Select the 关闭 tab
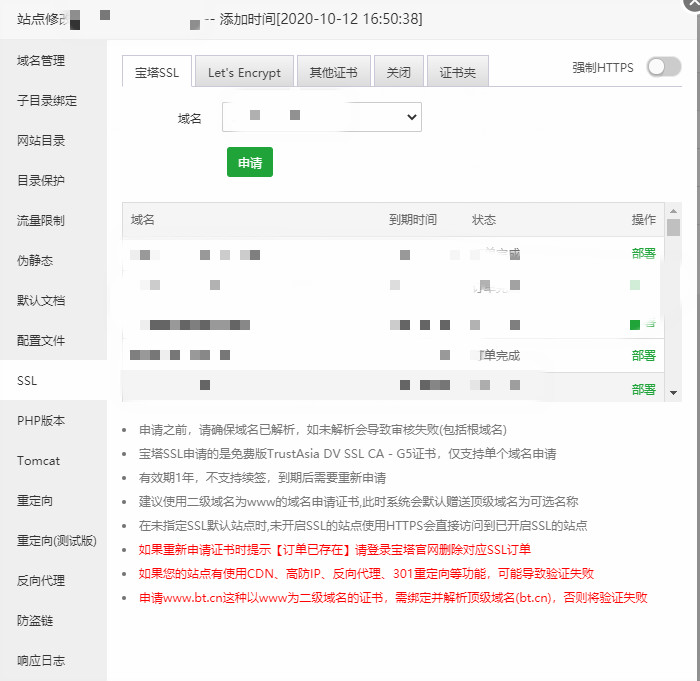Viewport: 700px width, 681px height. pos(398,72)
